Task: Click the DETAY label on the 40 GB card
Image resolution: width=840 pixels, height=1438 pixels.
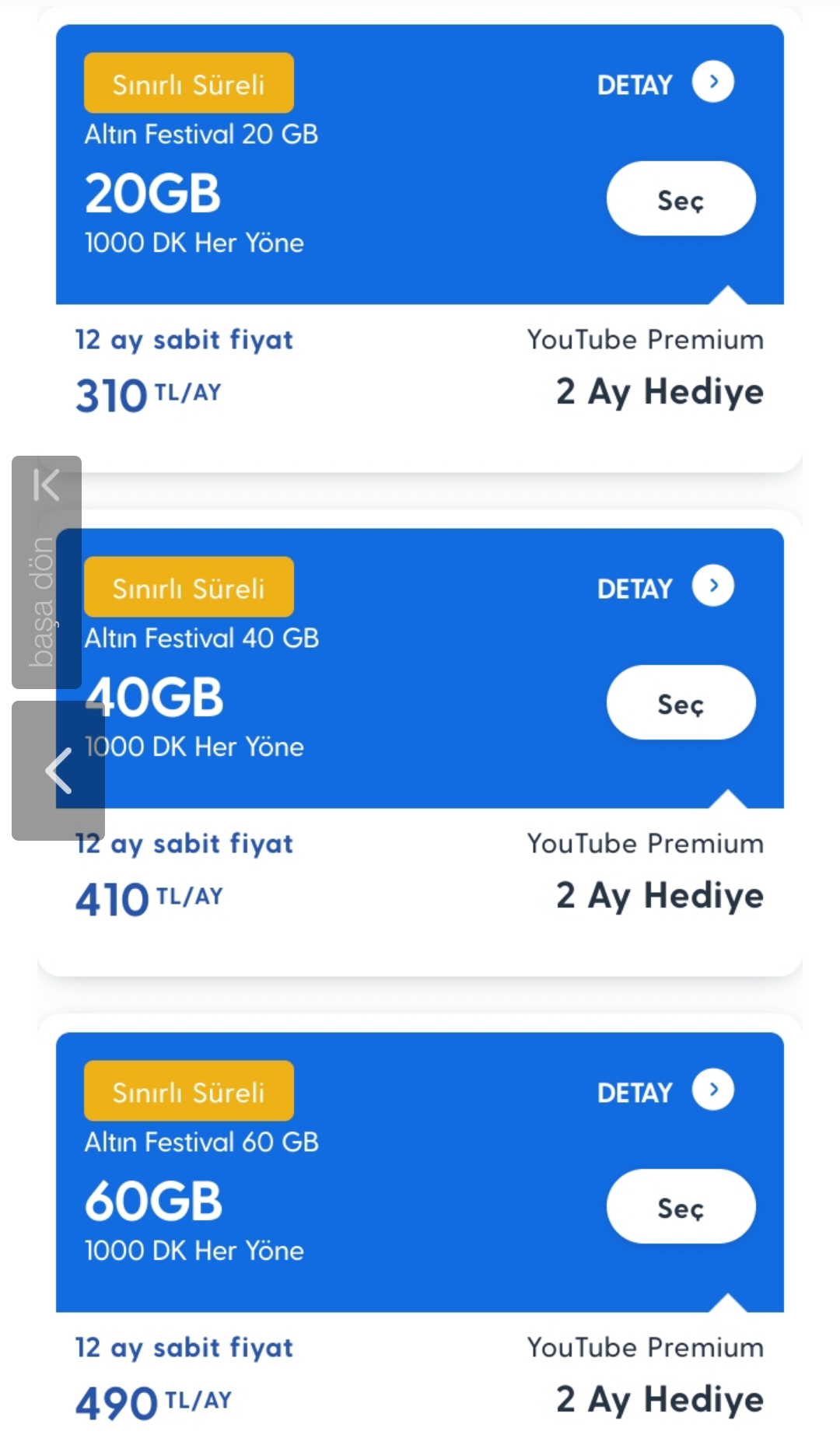Action: coord(635,589)
